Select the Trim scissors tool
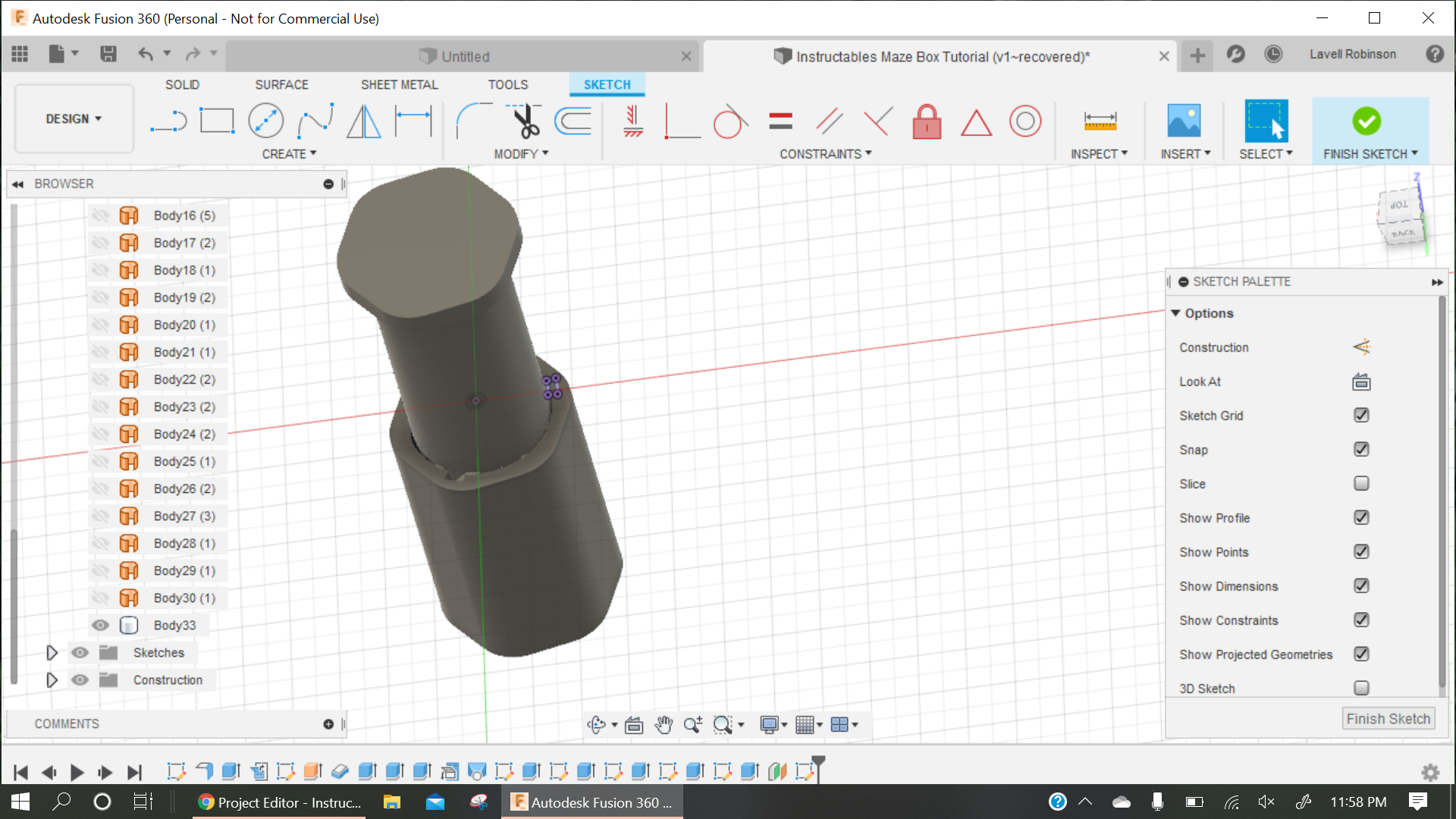 pyautogui.click(x=526, y=121)
